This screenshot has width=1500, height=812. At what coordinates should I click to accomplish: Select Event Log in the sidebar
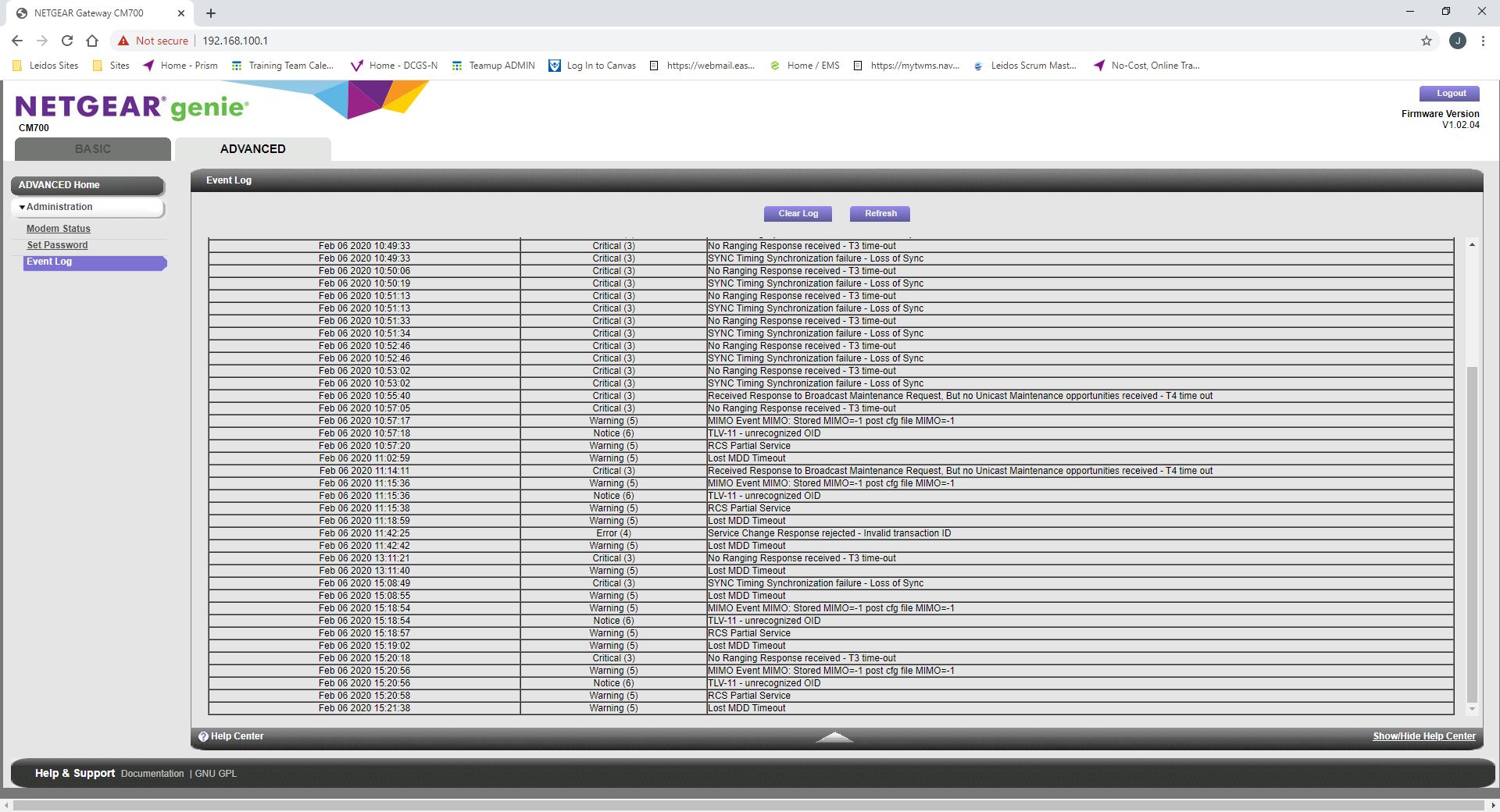point(95,262)
